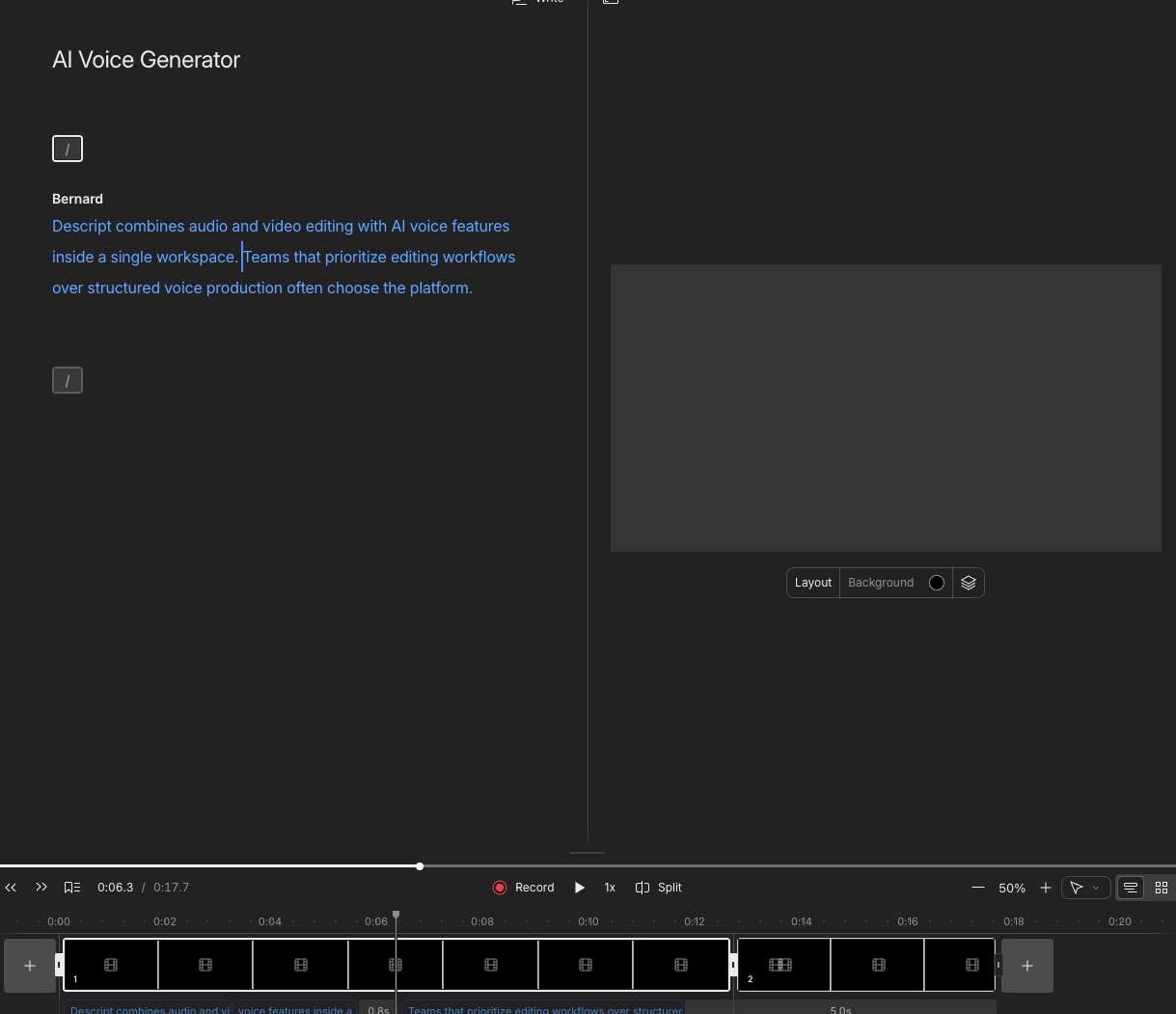Select the first thumbnail of scene clip 2
The height and width of the screenshot is (1014, 1176).
783,965
